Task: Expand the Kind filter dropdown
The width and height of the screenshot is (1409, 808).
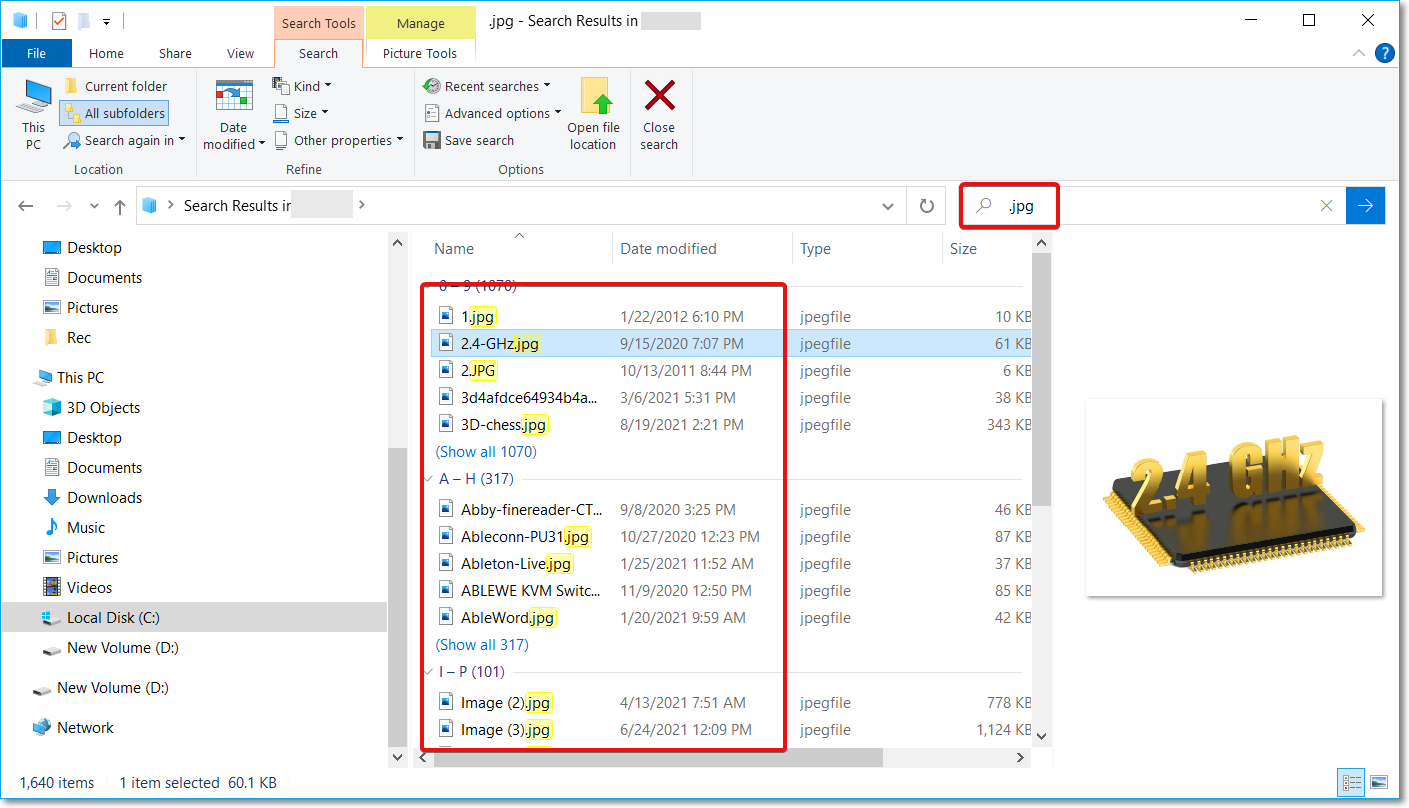Action: pos(302,86)
